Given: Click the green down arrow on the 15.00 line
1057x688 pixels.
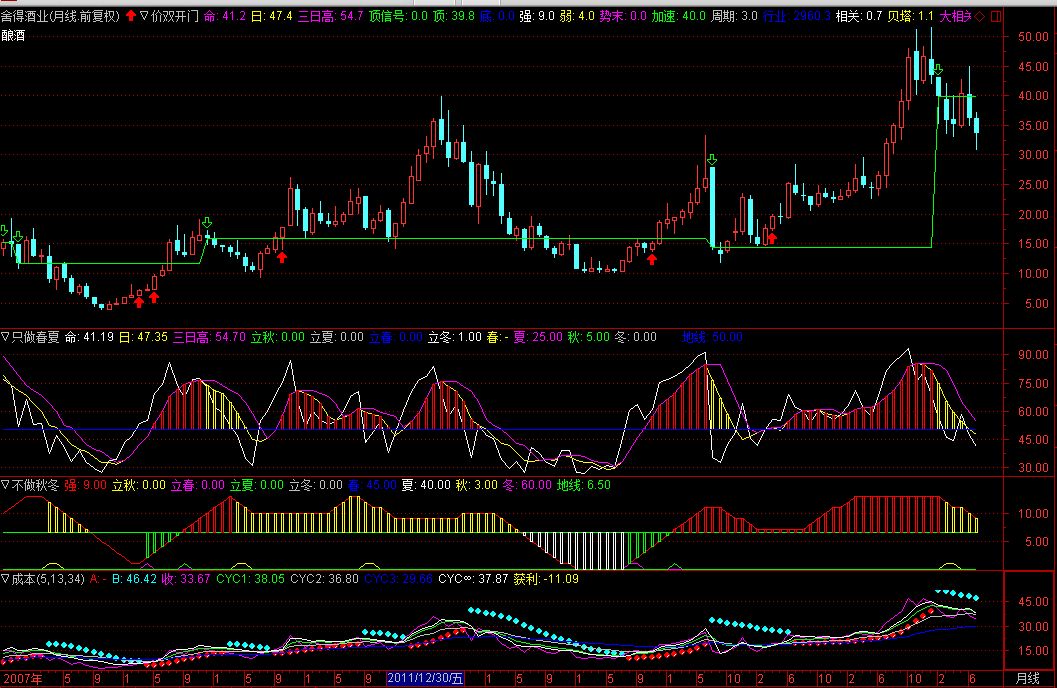Looking at the screenshot, I should [18, 236].
